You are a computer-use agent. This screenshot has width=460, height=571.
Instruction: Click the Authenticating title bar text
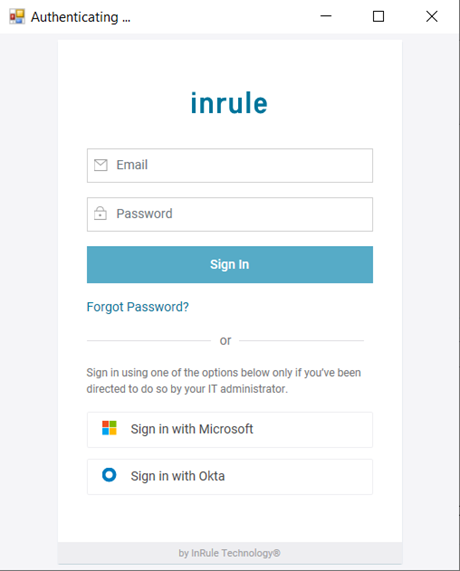click(x=80, y=17)
